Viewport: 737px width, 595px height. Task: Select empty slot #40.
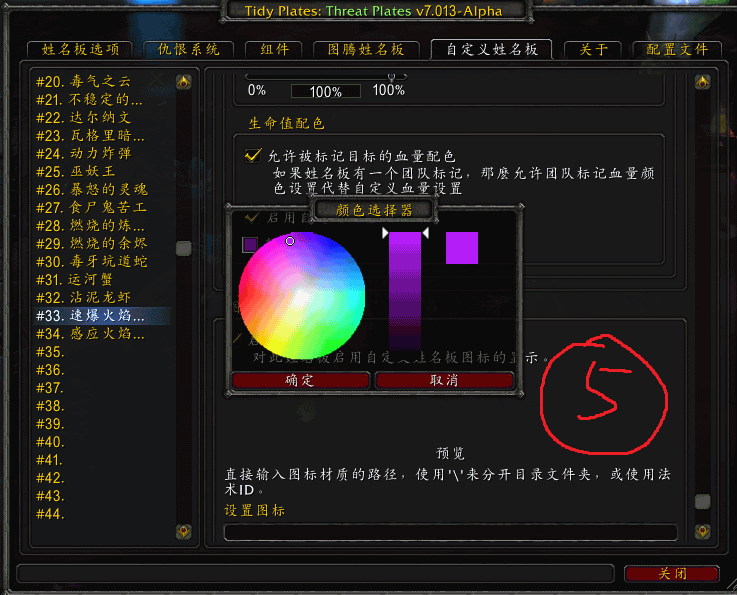[101, 442]
